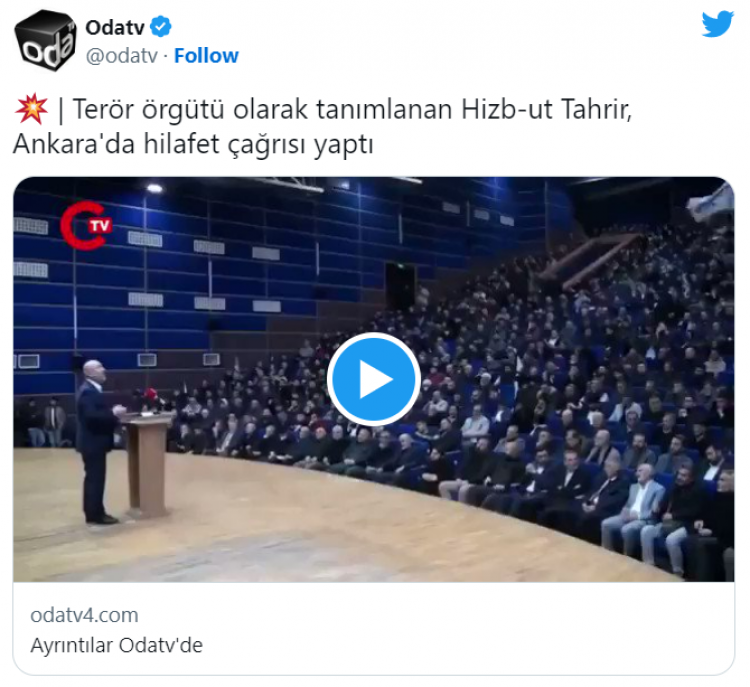
Task: Click the "Ankara'da hilafet çağrısı yaptı" text
Action: 193,144
